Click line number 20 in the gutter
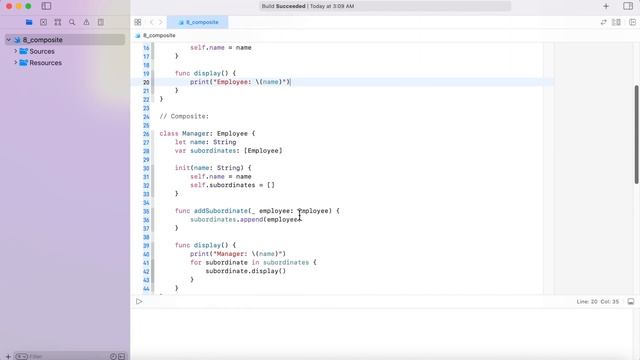 [x=146, y=82]
